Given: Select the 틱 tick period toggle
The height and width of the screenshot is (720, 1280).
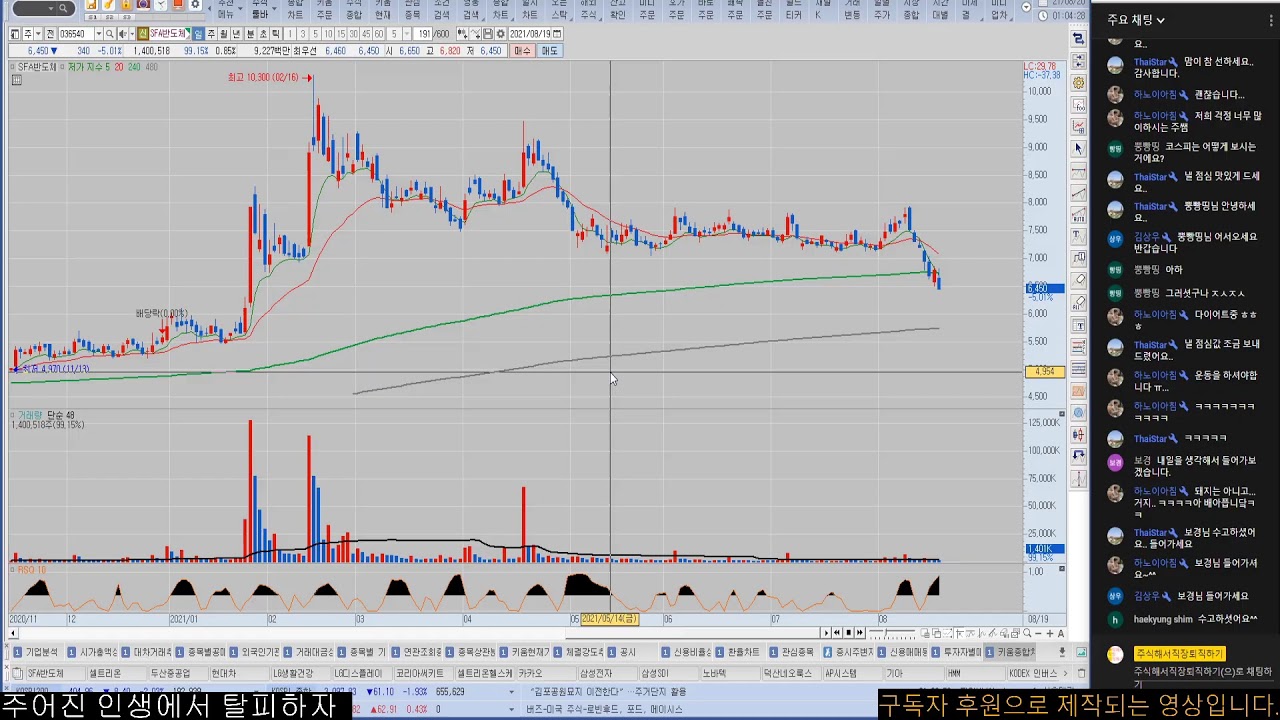Looking at the screenshot, I should (275, 34).
